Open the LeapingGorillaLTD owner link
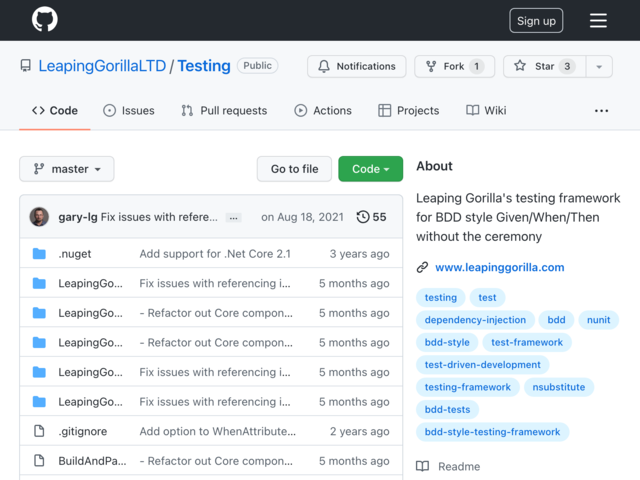The width and height of the screenshot is (640, 480). click(x=102, y=66)
